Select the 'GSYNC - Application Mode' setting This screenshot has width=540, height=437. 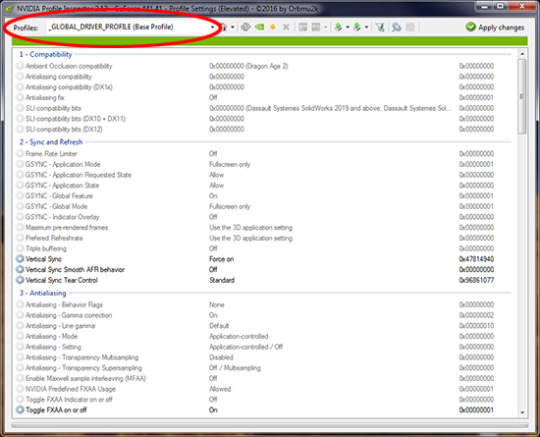(63, 164)
